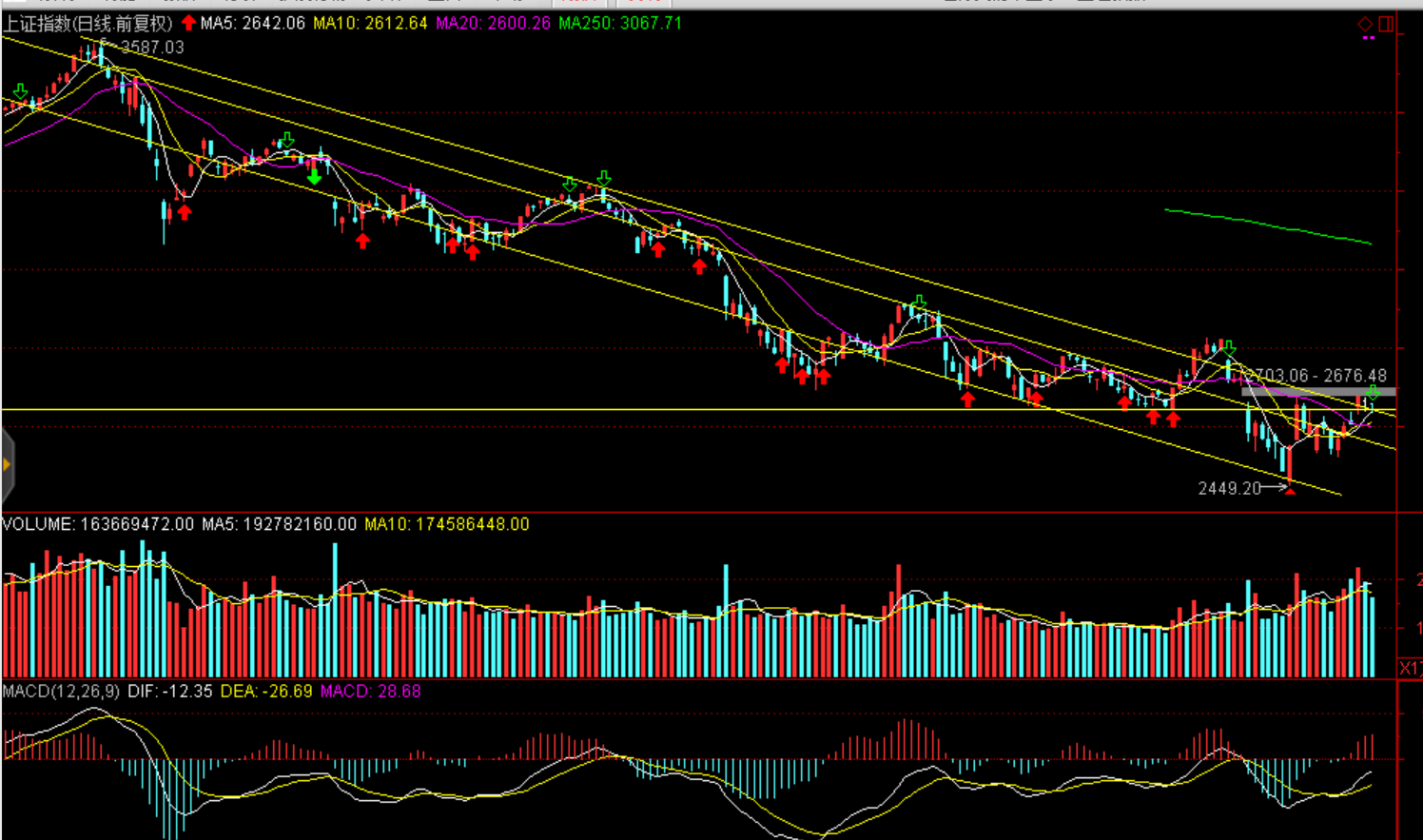The width and height of the screenshot is (1423, 840).
Task: Select the gray 2703.06 - 2676.48 price zone bar
Action: pyautogui.click(x=1317, y=392)
